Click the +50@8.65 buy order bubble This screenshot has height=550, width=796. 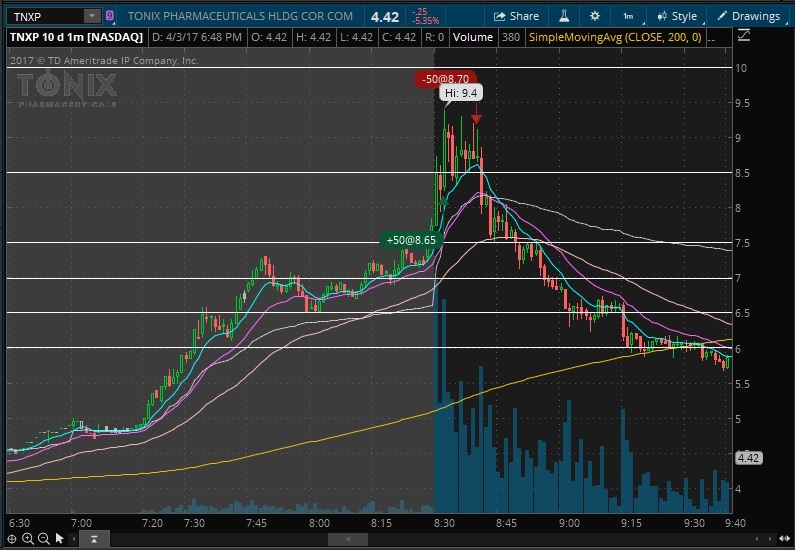coord(411,240)
